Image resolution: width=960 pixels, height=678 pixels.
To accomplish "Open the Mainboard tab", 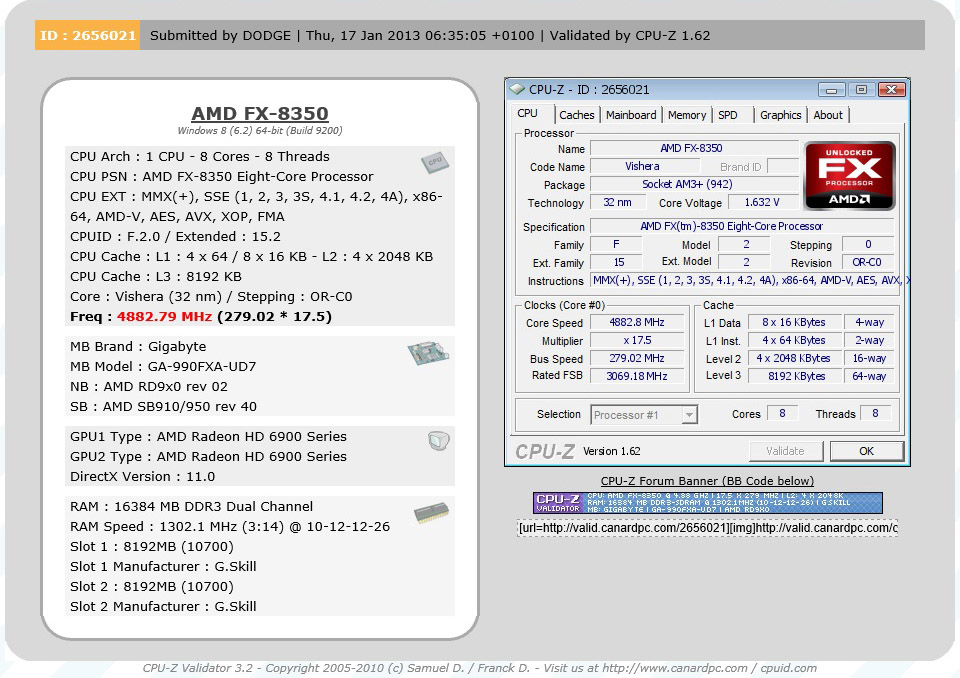I will (x=631, y=115).
